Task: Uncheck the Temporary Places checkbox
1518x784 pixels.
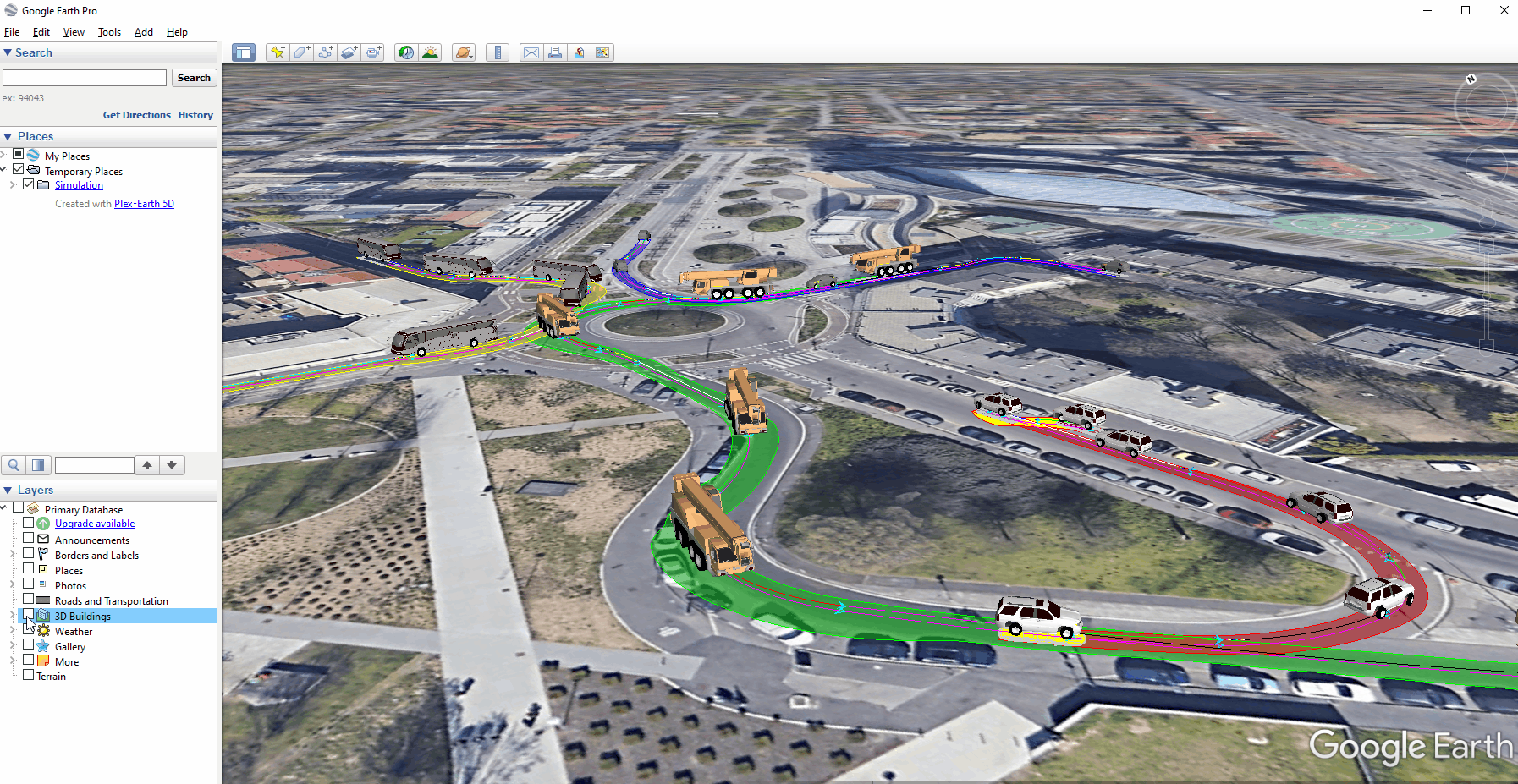Action: coord(18,170)
